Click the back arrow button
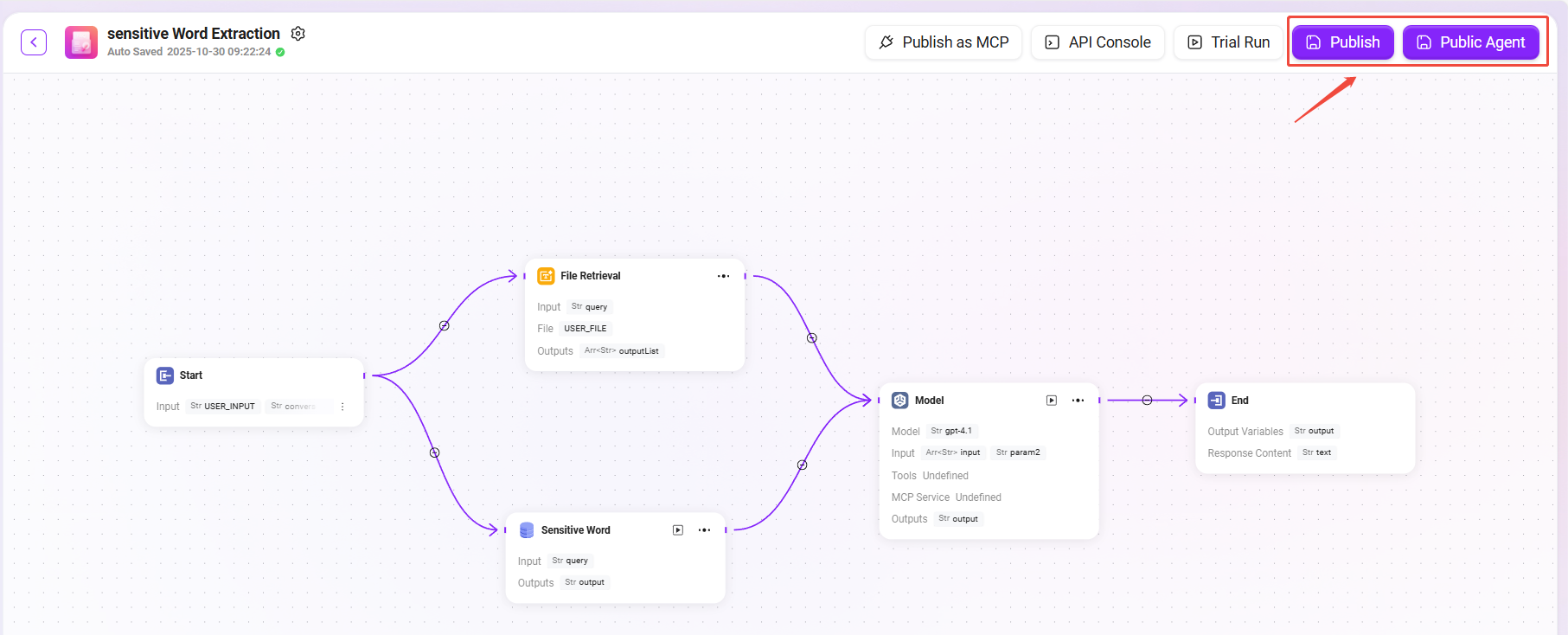 click(34, 42)
